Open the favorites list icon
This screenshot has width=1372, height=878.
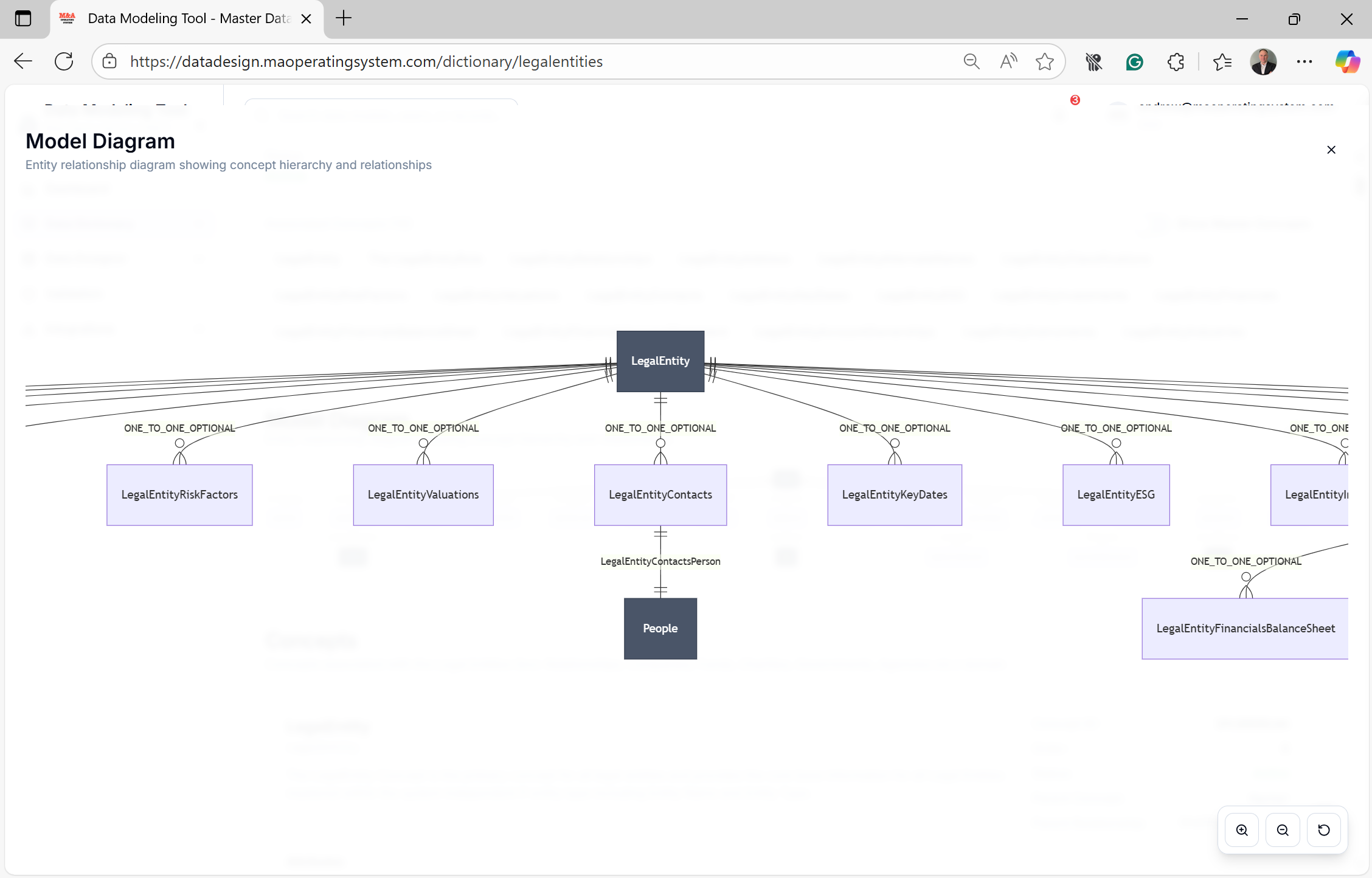(1222, 61)
